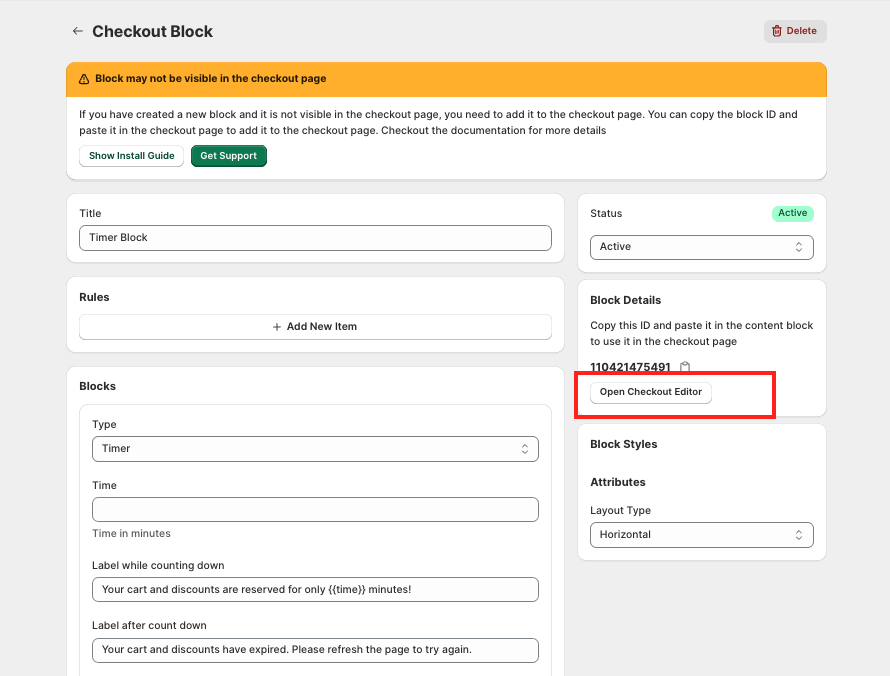Click the Delete button with trash icon
The height and width of the screenshot is (676, 890).
click(795, 31)
